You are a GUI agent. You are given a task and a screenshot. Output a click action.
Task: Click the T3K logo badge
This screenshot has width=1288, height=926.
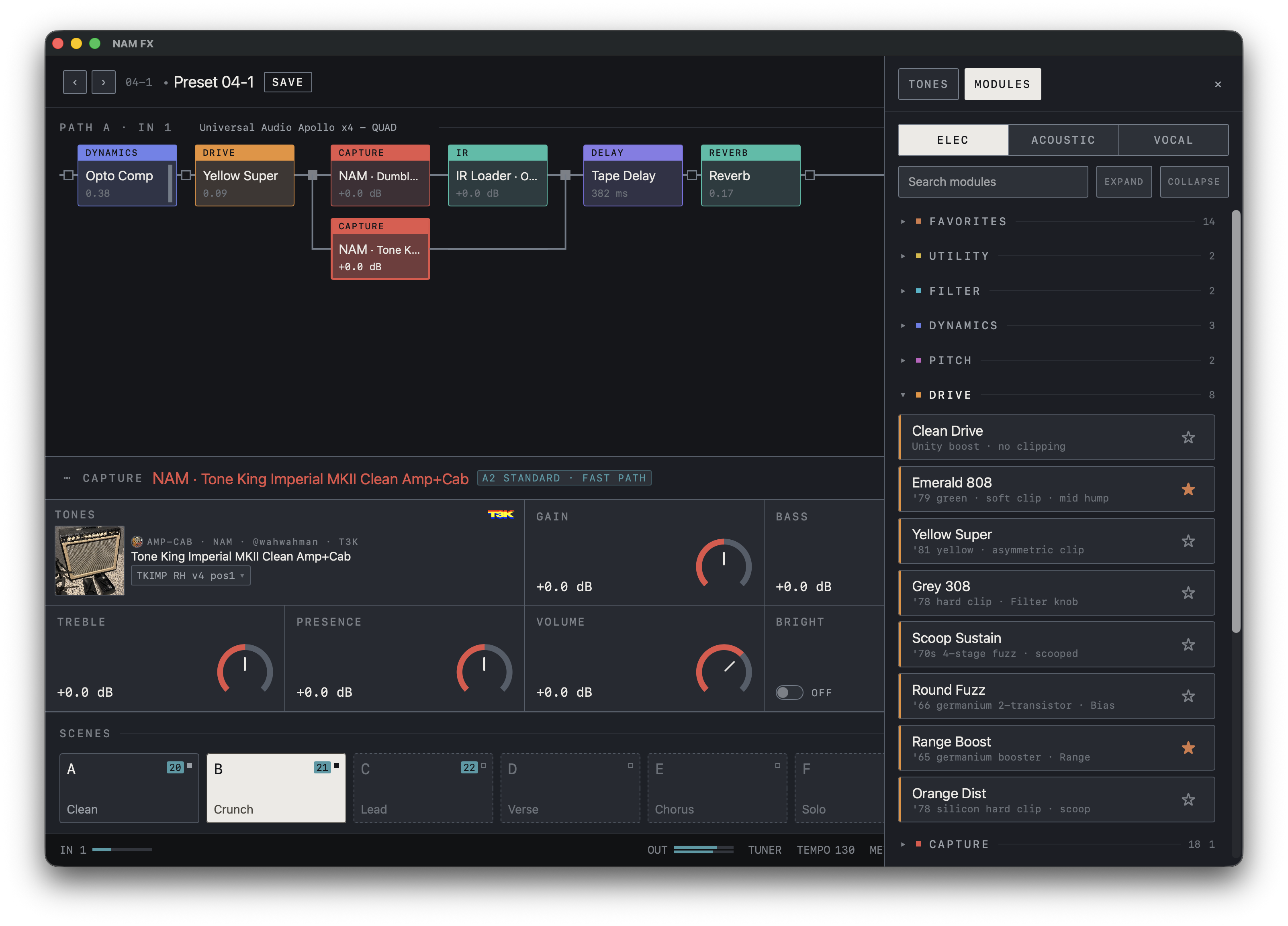coord(501,514)
